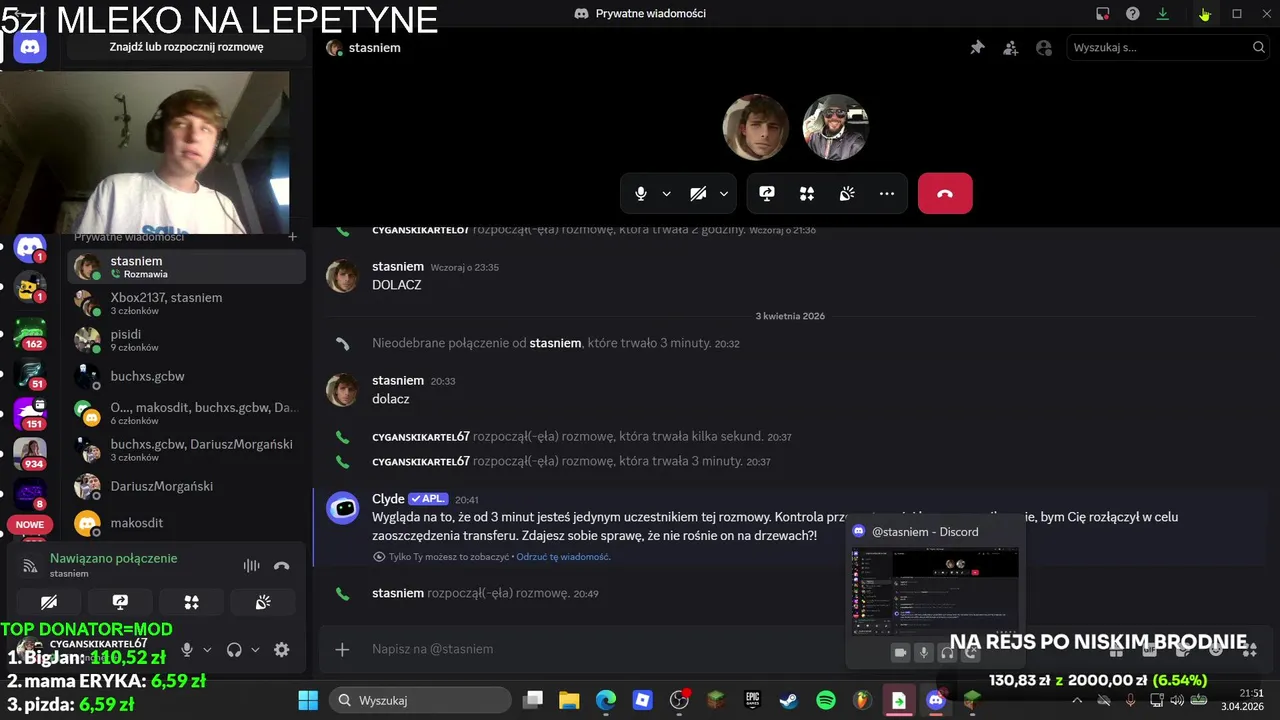Open Task View from the taskbar
Image resolution: width=1280 pixels, height=720 pixels.
533,700
